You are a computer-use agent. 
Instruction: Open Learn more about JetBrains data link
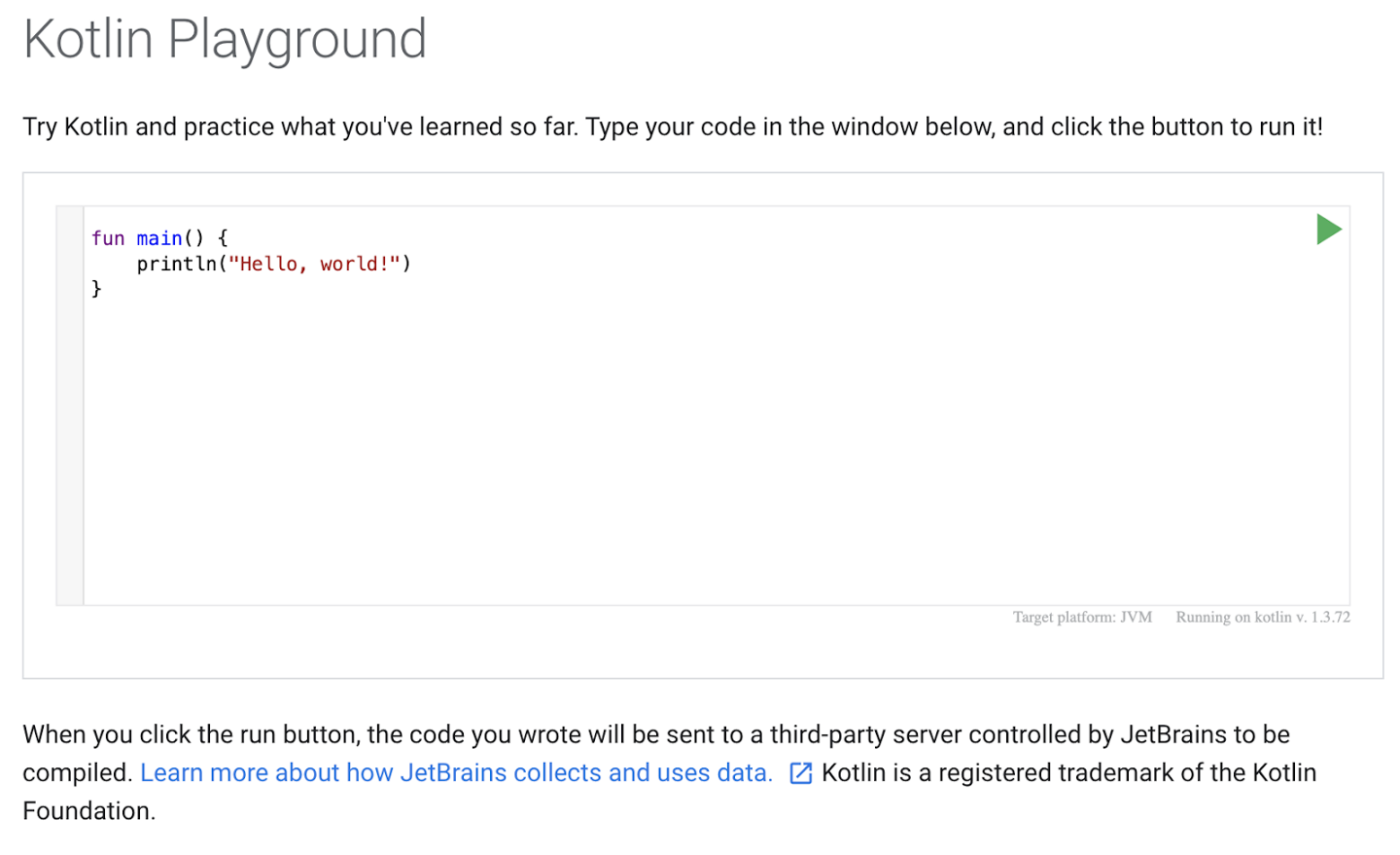pyautogui.click(x=456, y=772)
